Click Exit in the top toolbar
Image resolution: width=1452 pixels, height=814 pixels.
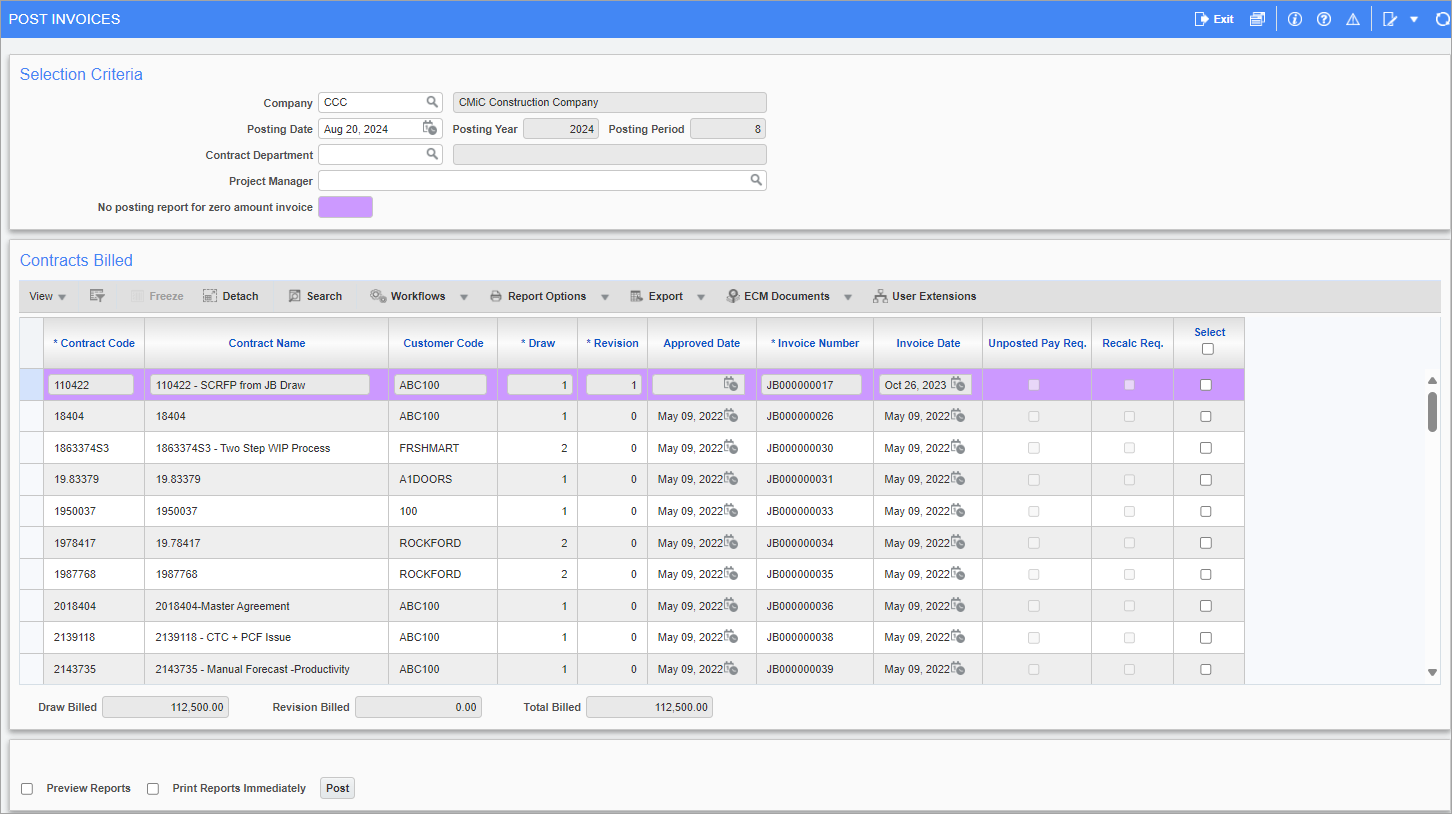(1213, 18)
